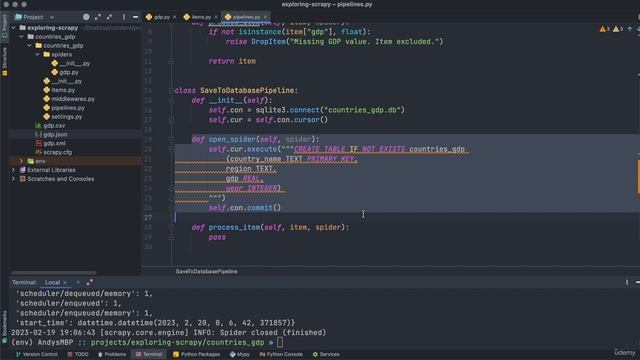Close the pipelines.py editor tab

pyautogui.click(x=265, y=17)
